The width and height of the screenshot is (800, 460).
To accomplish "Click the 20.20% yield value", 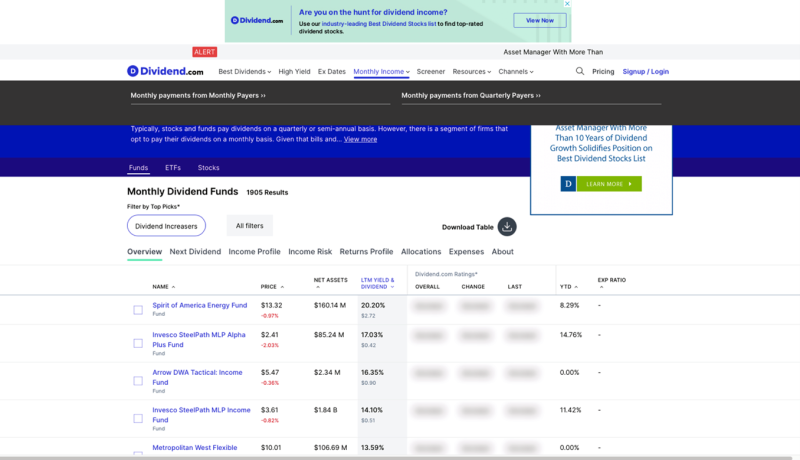I will pyautogui.click(x=373, y=305).
